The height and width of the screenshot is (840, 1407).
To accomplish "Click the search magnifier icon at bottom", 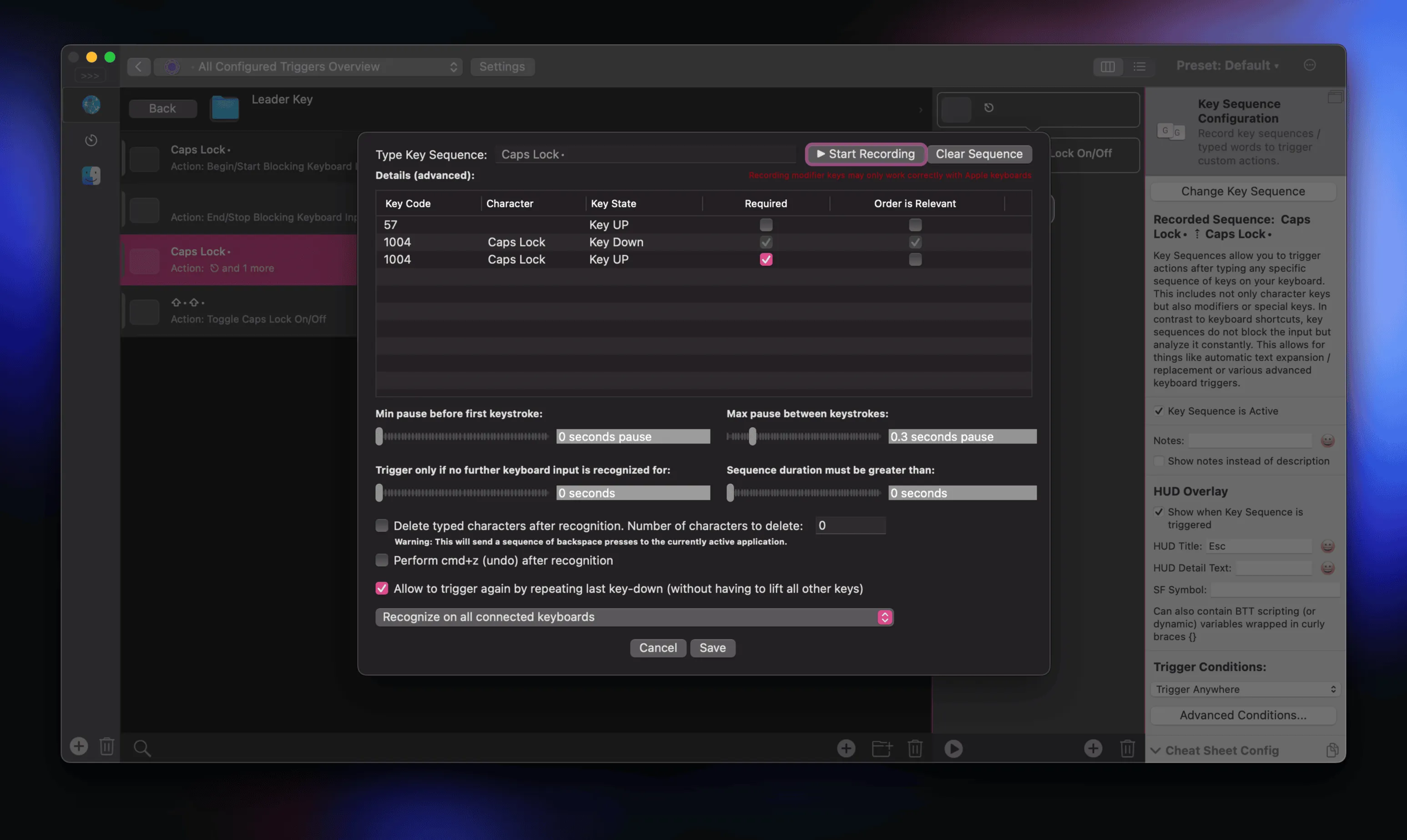I will point(141,748).
